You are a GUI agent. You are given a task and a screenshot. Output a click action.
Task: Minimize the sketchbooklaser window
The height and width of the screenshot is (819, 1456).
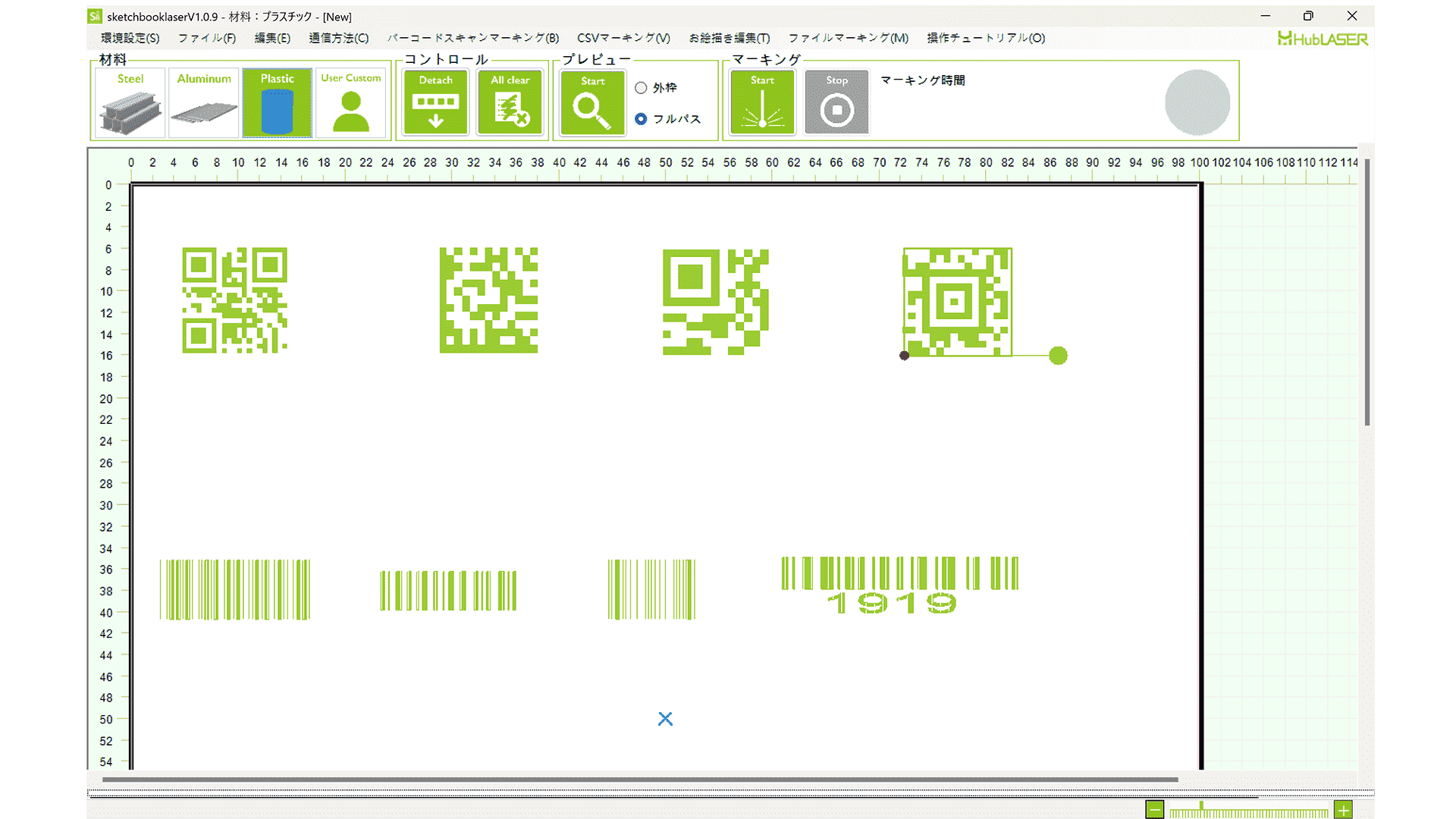[x=1266, y=16]
